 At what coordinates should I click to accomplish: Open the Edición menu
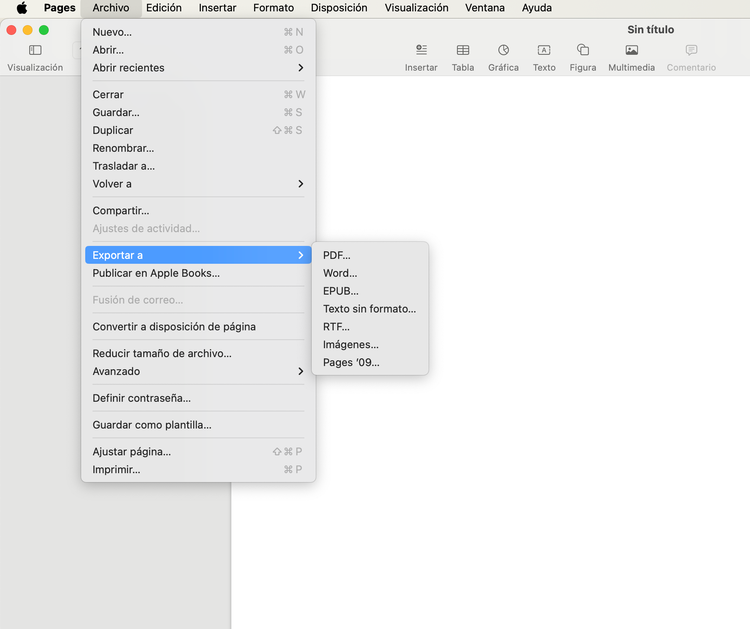[164, 8]
